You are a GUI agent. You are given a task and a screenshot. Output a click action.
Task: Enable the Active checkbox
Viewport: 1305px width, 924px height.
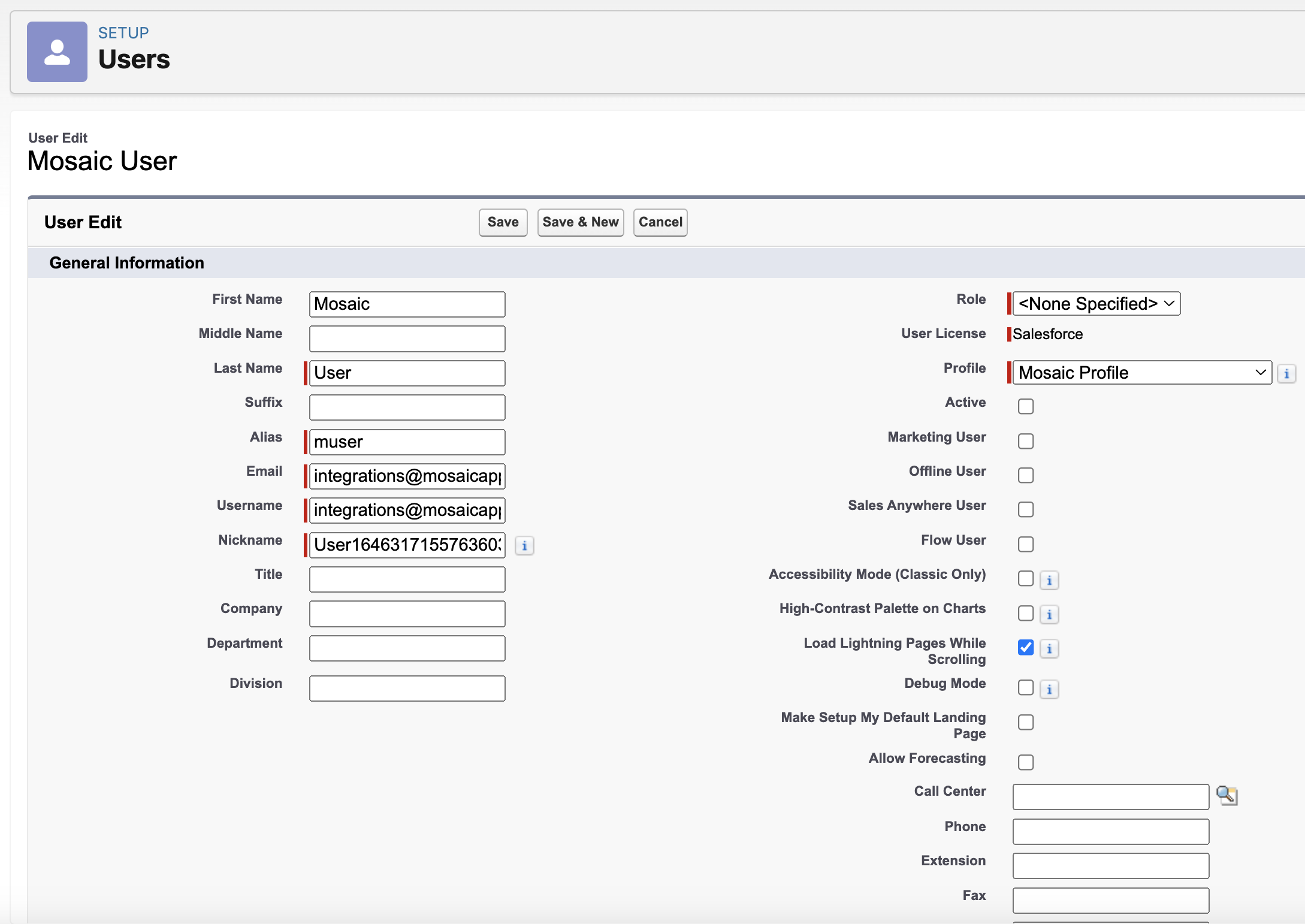coord(1026,406)
